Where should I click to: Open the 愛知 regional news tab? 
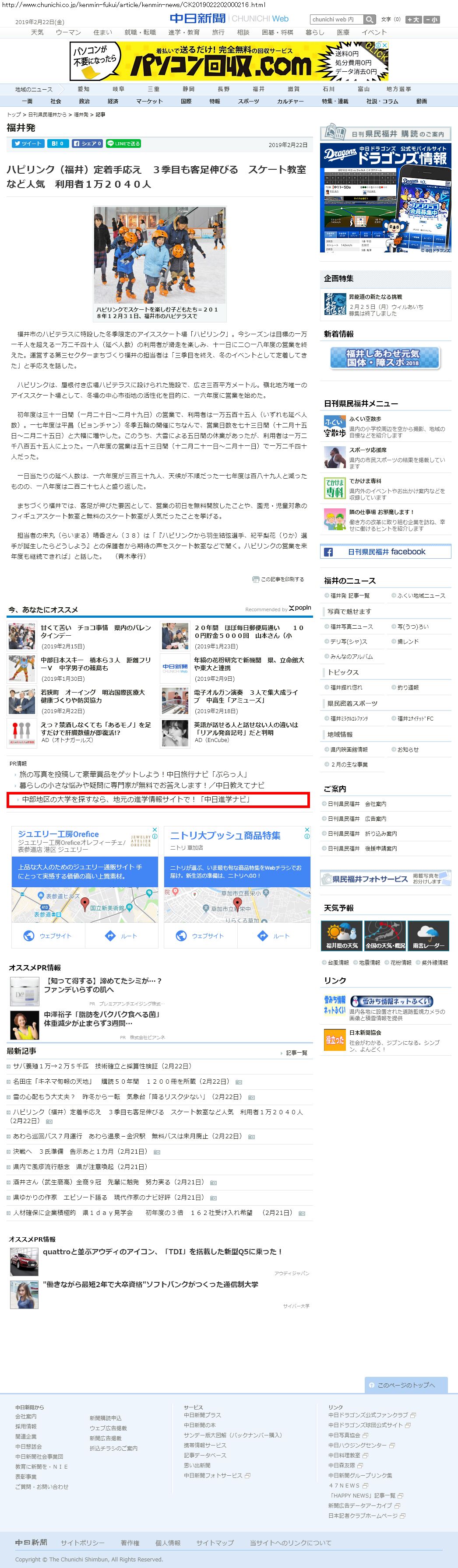(x=84, y=89)
